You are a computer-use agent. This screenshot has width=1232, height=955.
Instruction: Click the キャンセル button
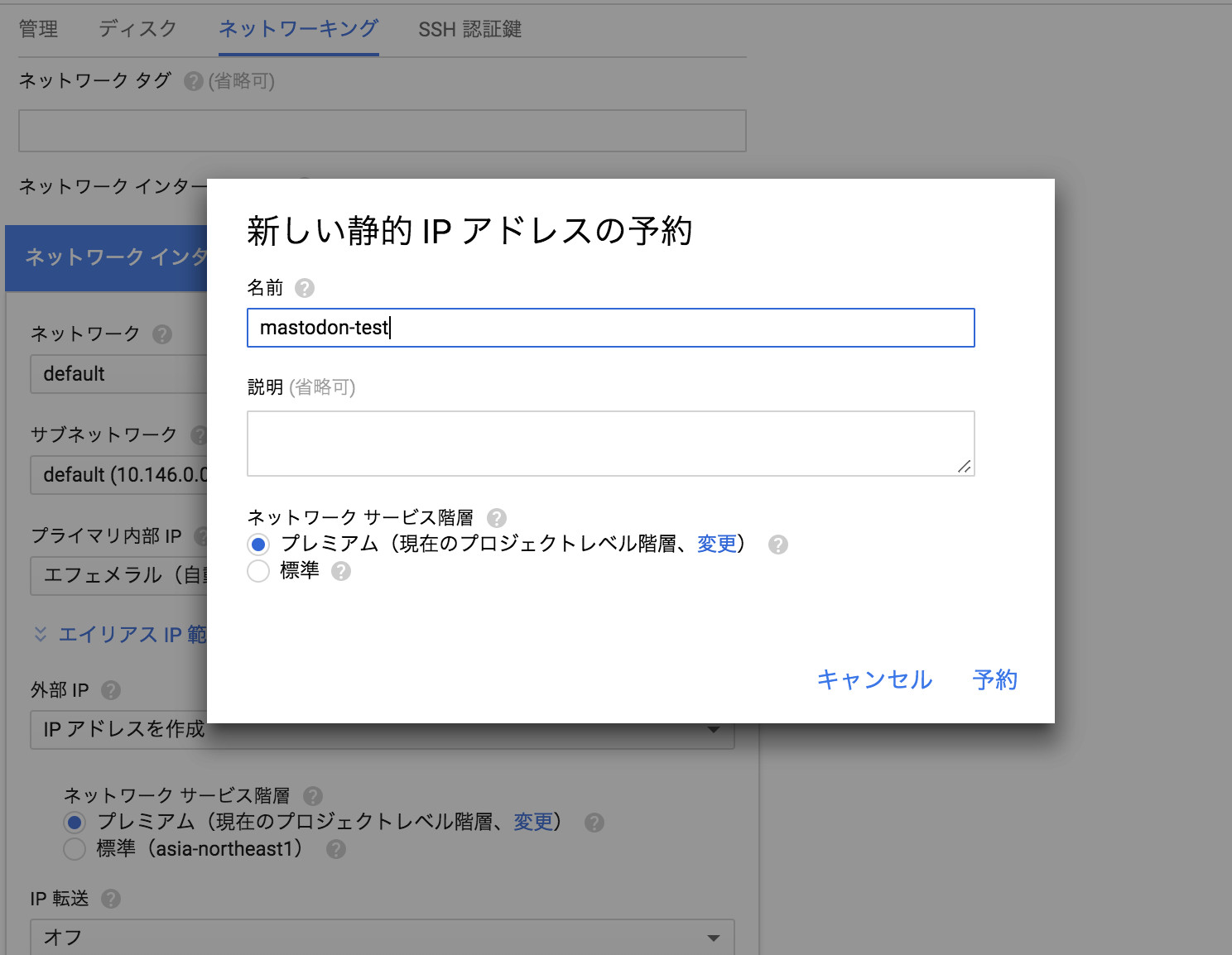point(874,679)
